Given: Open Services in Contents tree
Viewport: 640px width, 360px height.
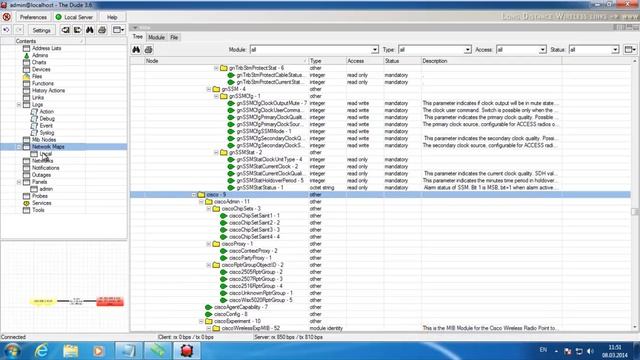Looking at the screenshot, I should [x=42, y=203].
